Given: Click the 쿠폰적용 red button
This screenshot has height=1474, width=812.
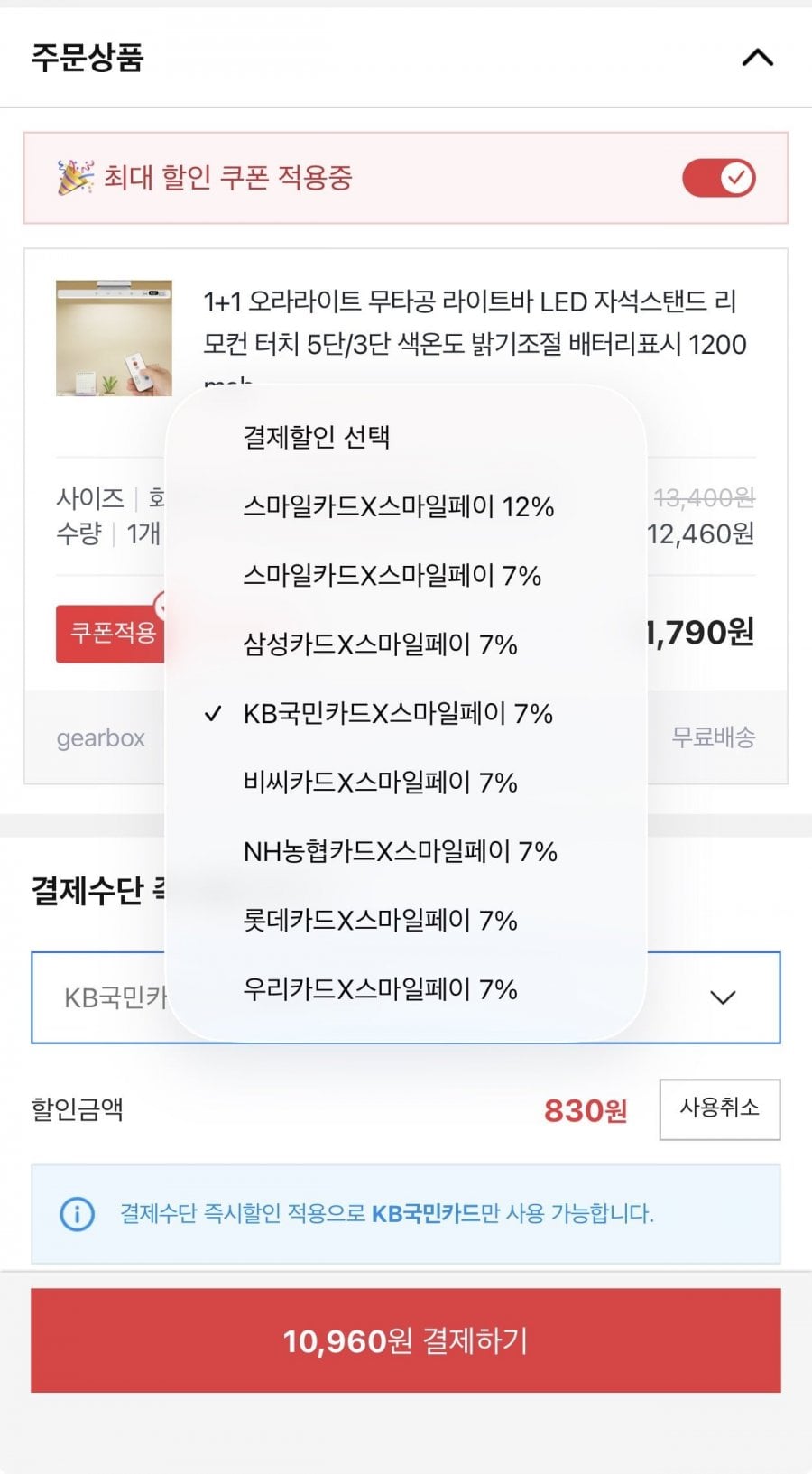Looking at the screenshot, I should click(x=110, y=634).
